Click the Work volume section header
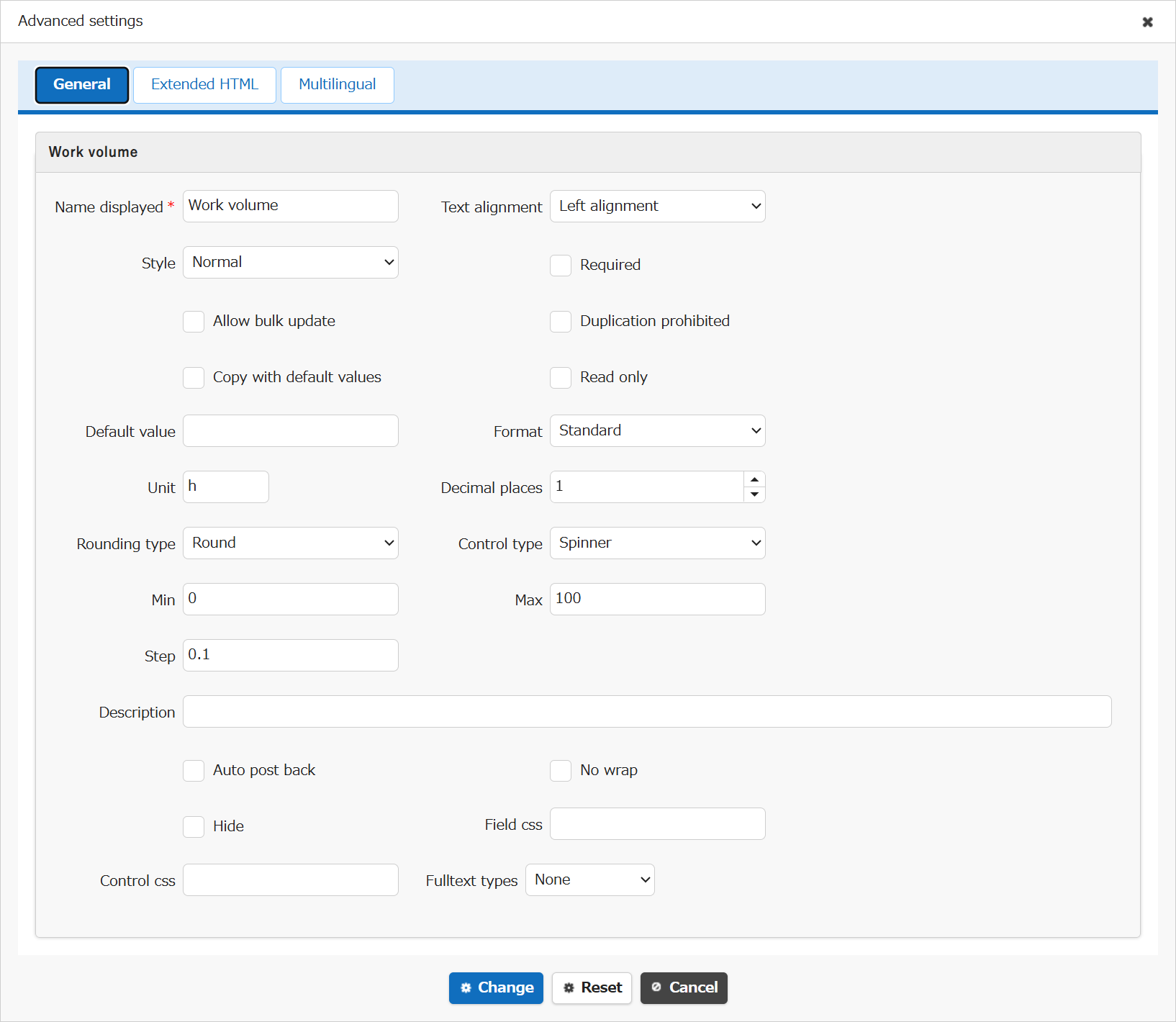This screenshot has width=1176, height=1022. coord(588,152)
